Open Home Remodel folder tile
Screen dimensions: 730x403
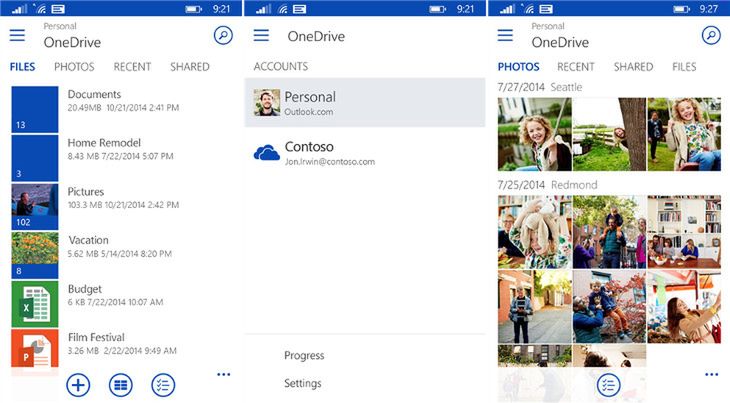point(35,158)
